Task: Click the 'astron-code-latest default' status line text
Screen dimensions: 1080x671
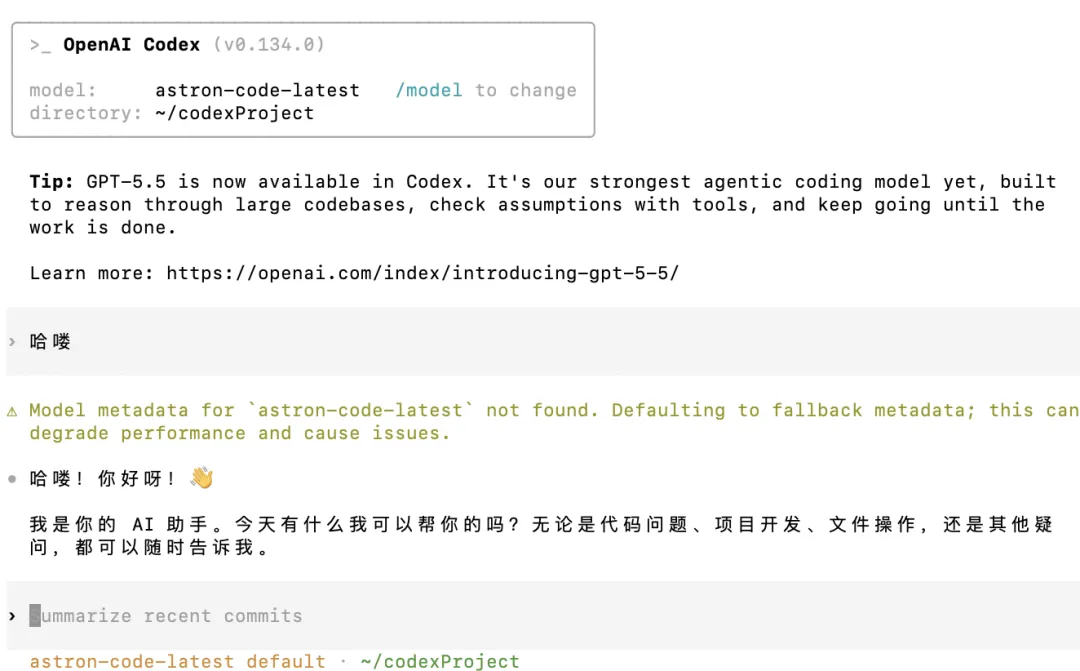Action: tap(177, 661)
